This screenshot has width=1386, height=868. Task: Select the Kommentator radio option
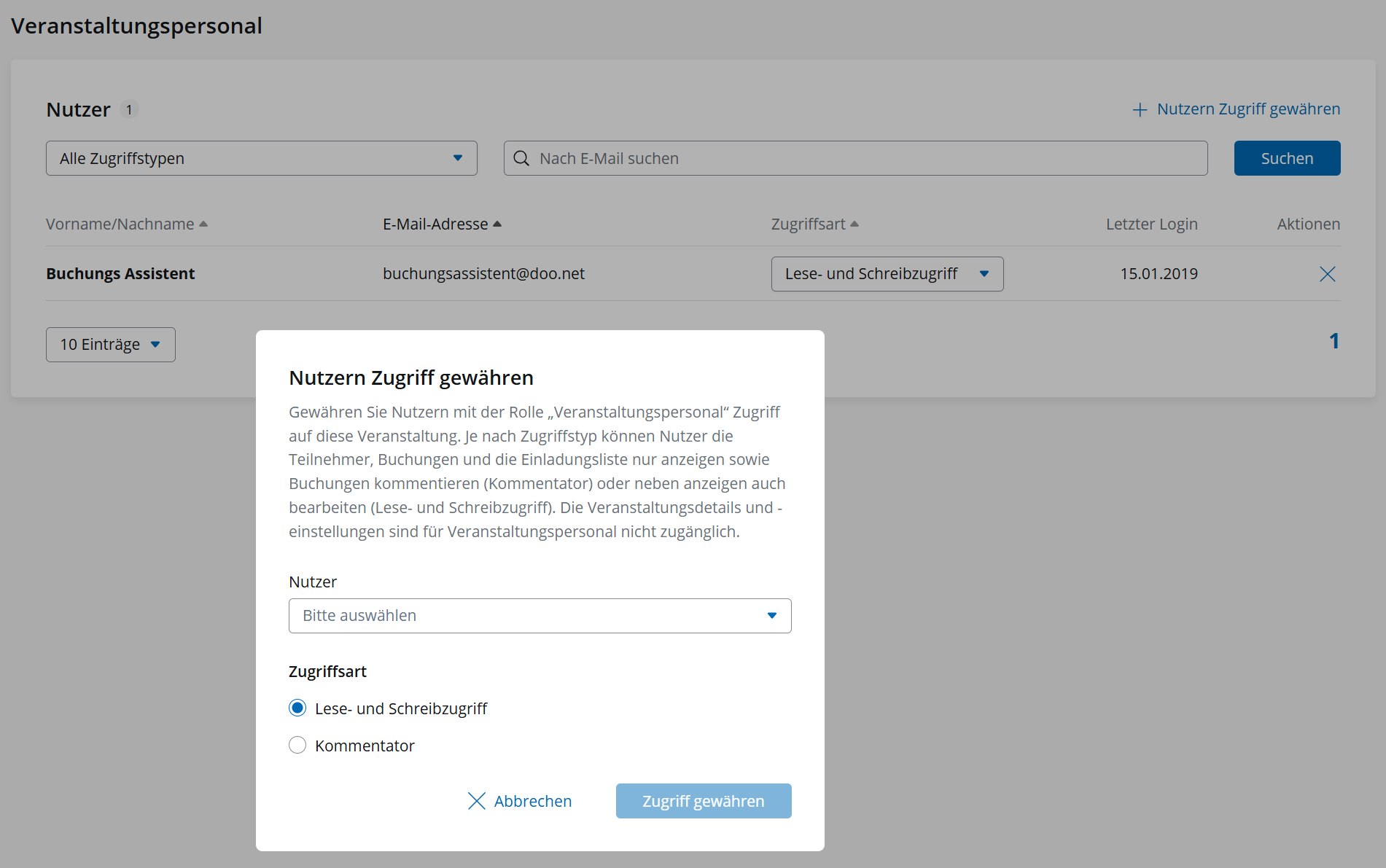297,745
